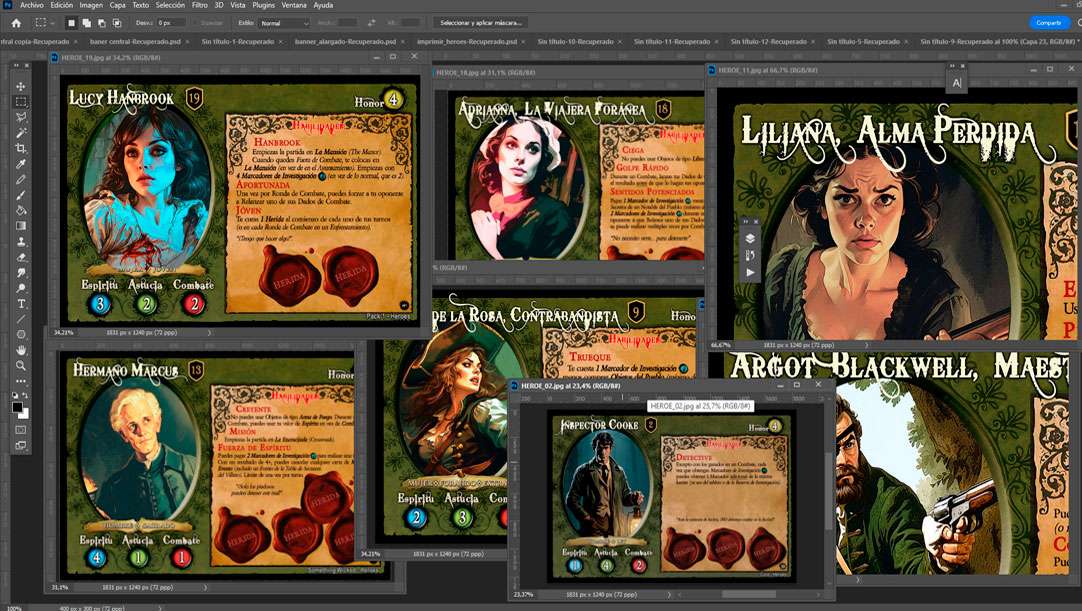Click the Home icon in options bar
The width and height of the screenshot is (1082, 611).
16,22
